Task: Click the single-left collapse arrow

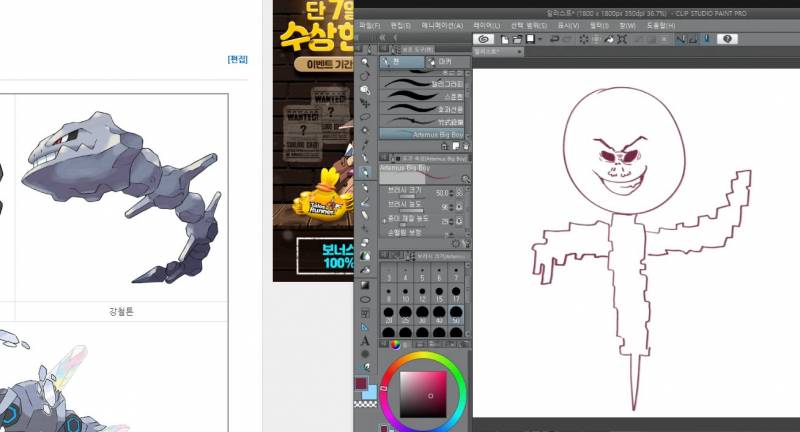Action: click(x=395, y=38)
